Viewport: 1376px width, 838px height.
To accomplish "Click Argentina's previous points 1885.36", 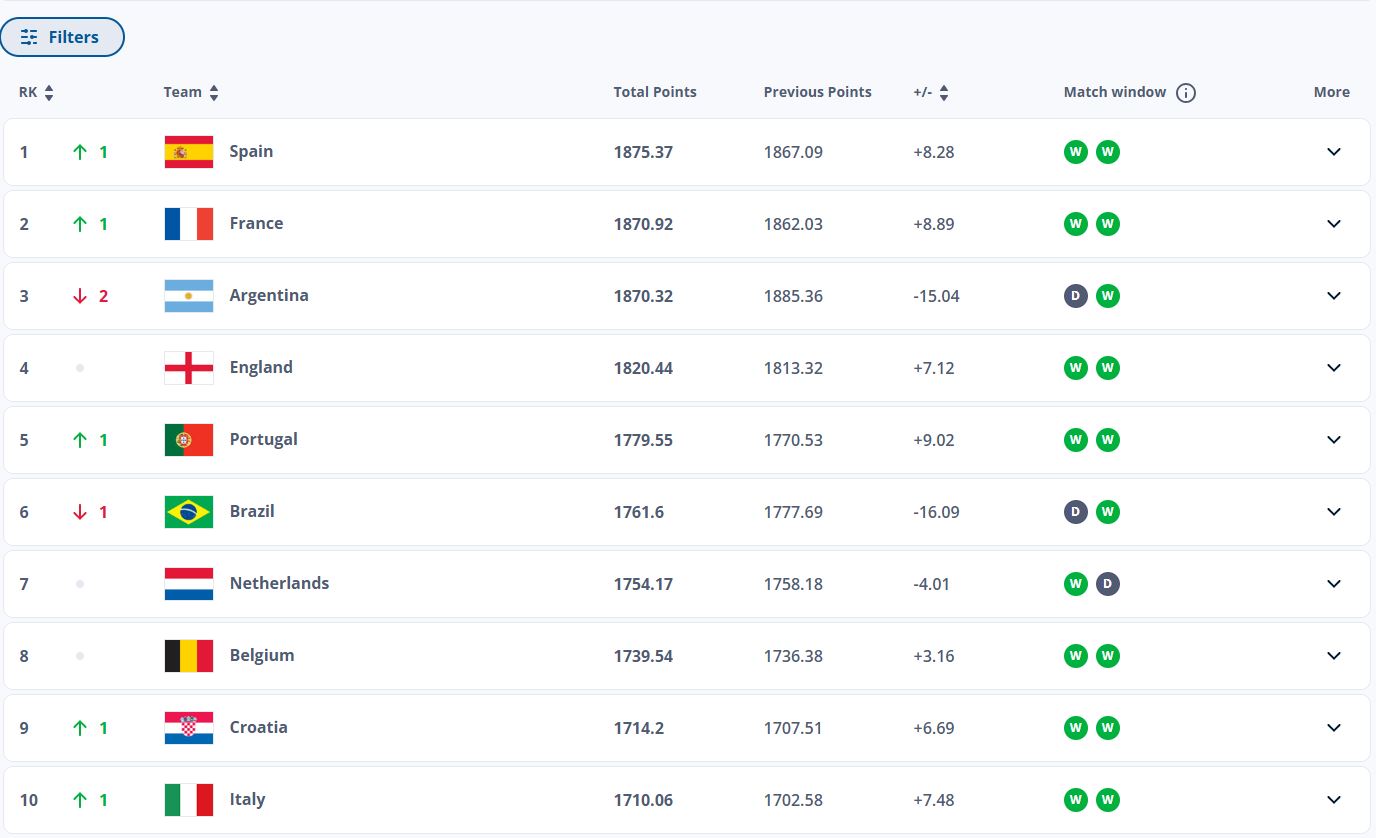I will 793,296.
